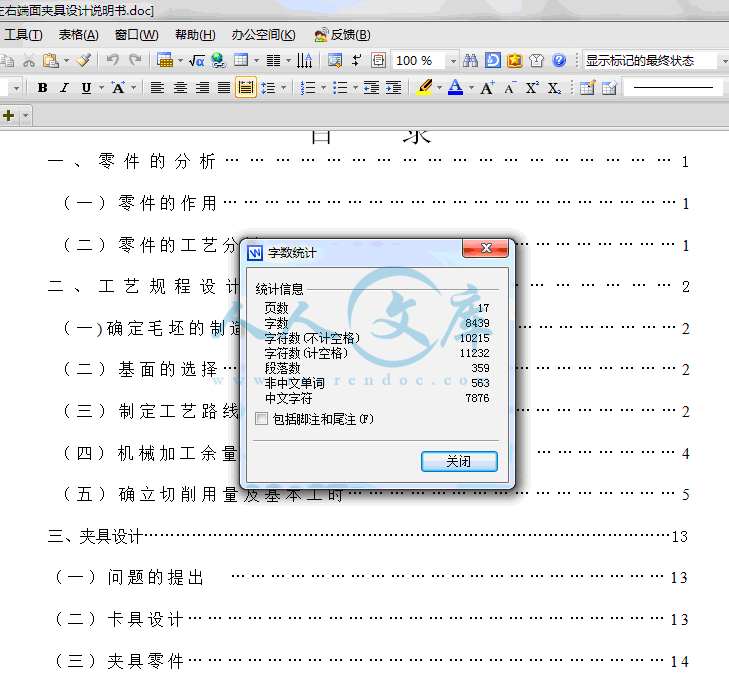The width and height of the screenshot is (729, 674).
Task: Close the 字数统计 dialog with X
Action: pos(486,248)
